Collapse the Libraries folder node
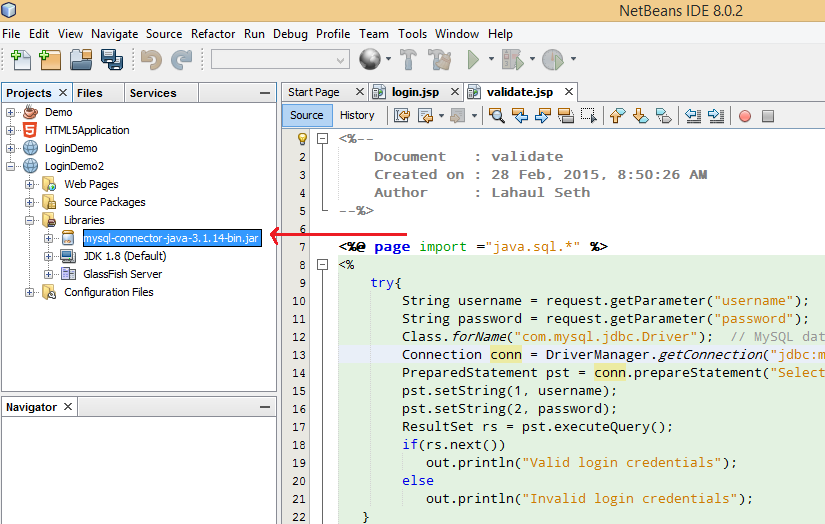This screenshot has width=825, height=524. tap(29, 220)
